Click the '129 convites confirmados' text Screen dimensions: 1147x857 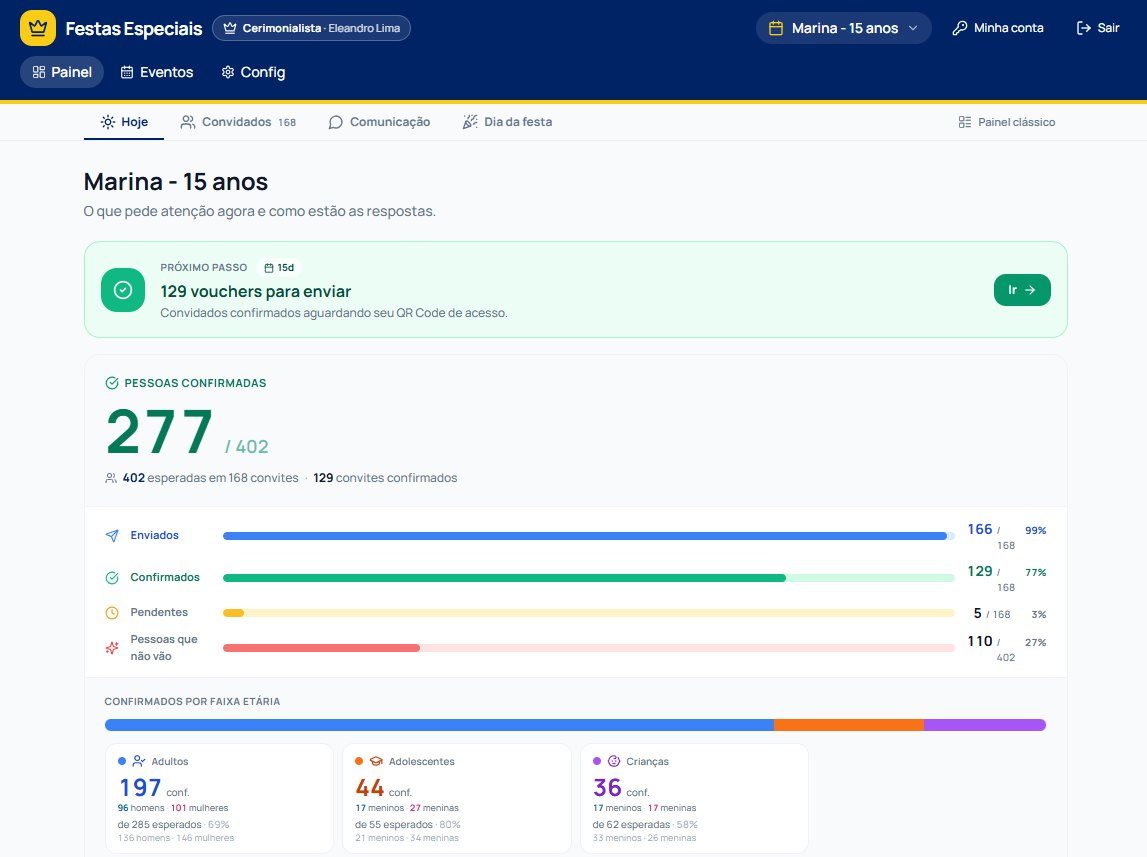(385, 478)
